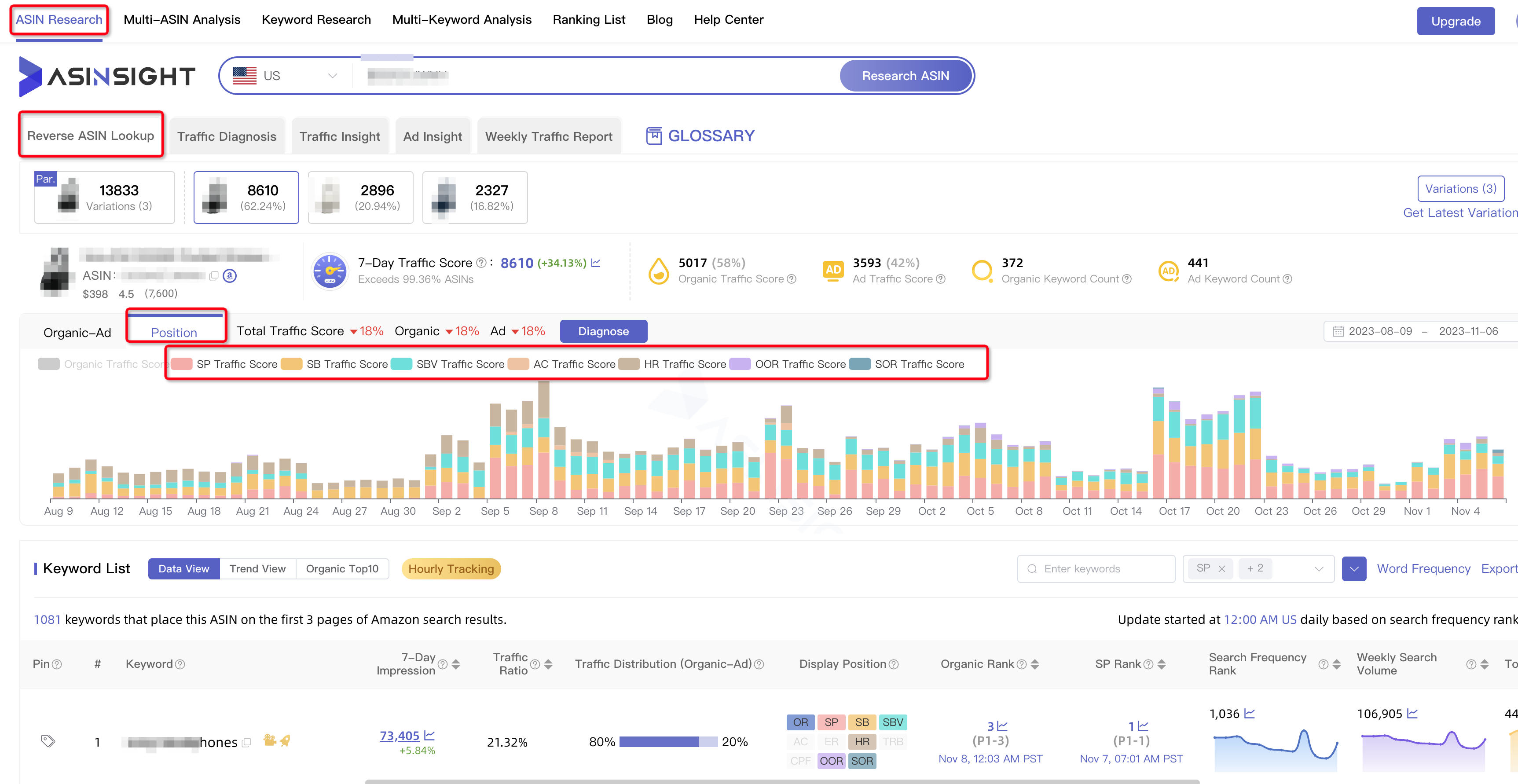Open help icon for Ad Keyword Count

coord(1287,278)
